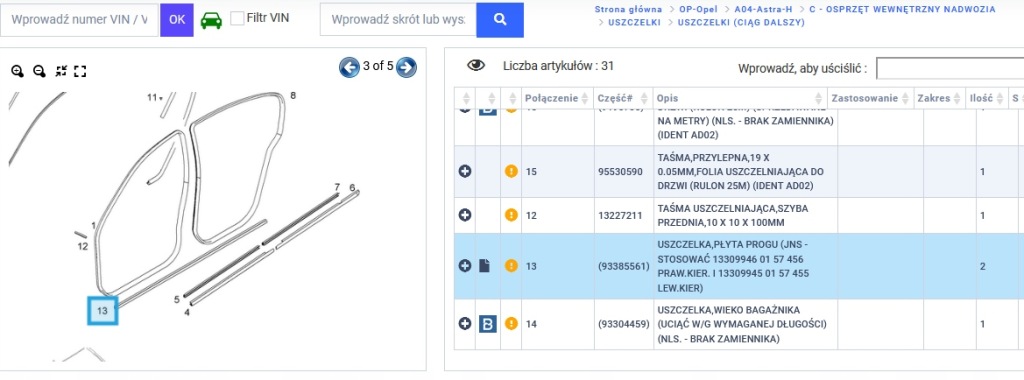Viewport: 1024px width, 380px height.
Task: Focus the VIN number input field
Action: 79,20
